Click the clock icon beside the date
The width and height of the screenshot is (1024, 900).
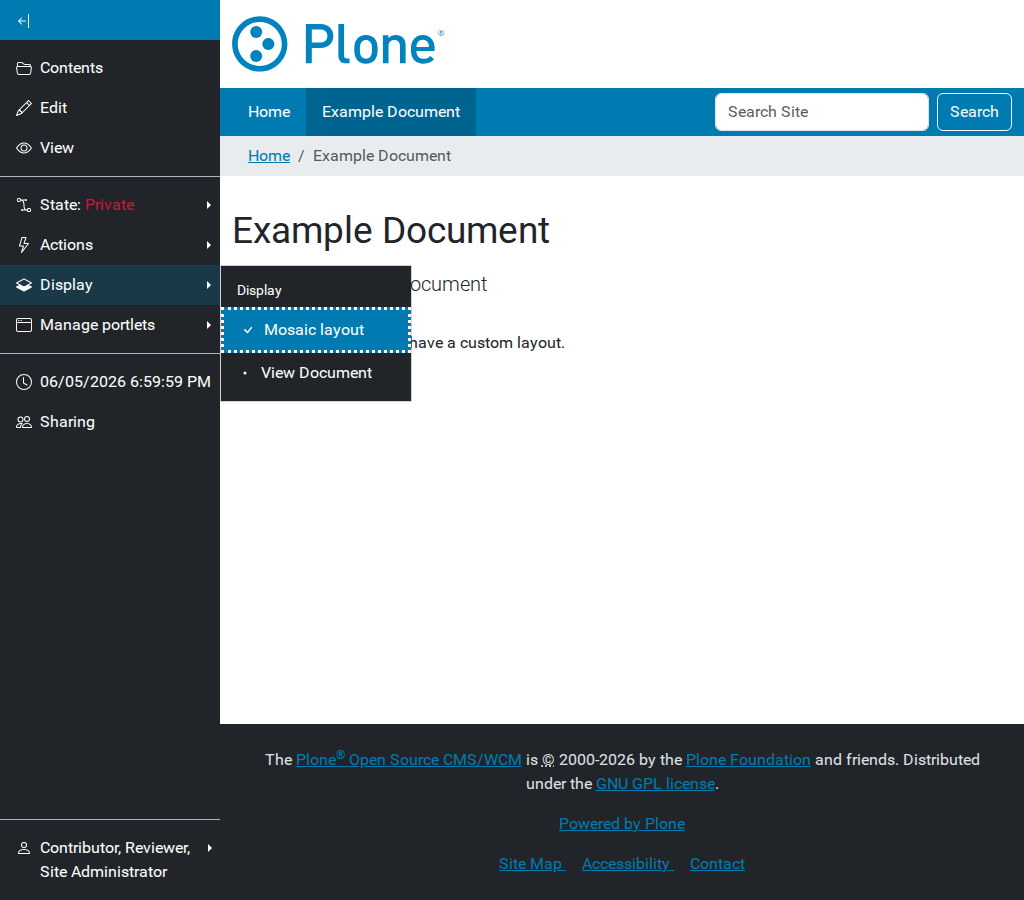click(x=24, y=382)
